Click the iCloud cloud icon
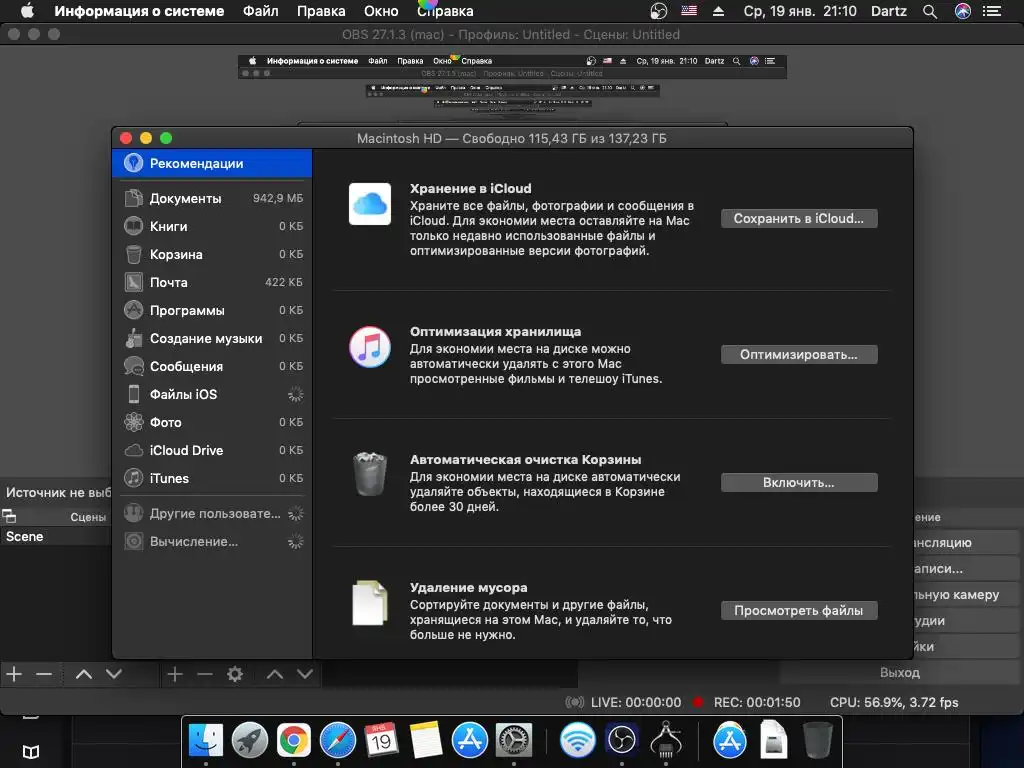1024x768 pixels. coord(370,204)
